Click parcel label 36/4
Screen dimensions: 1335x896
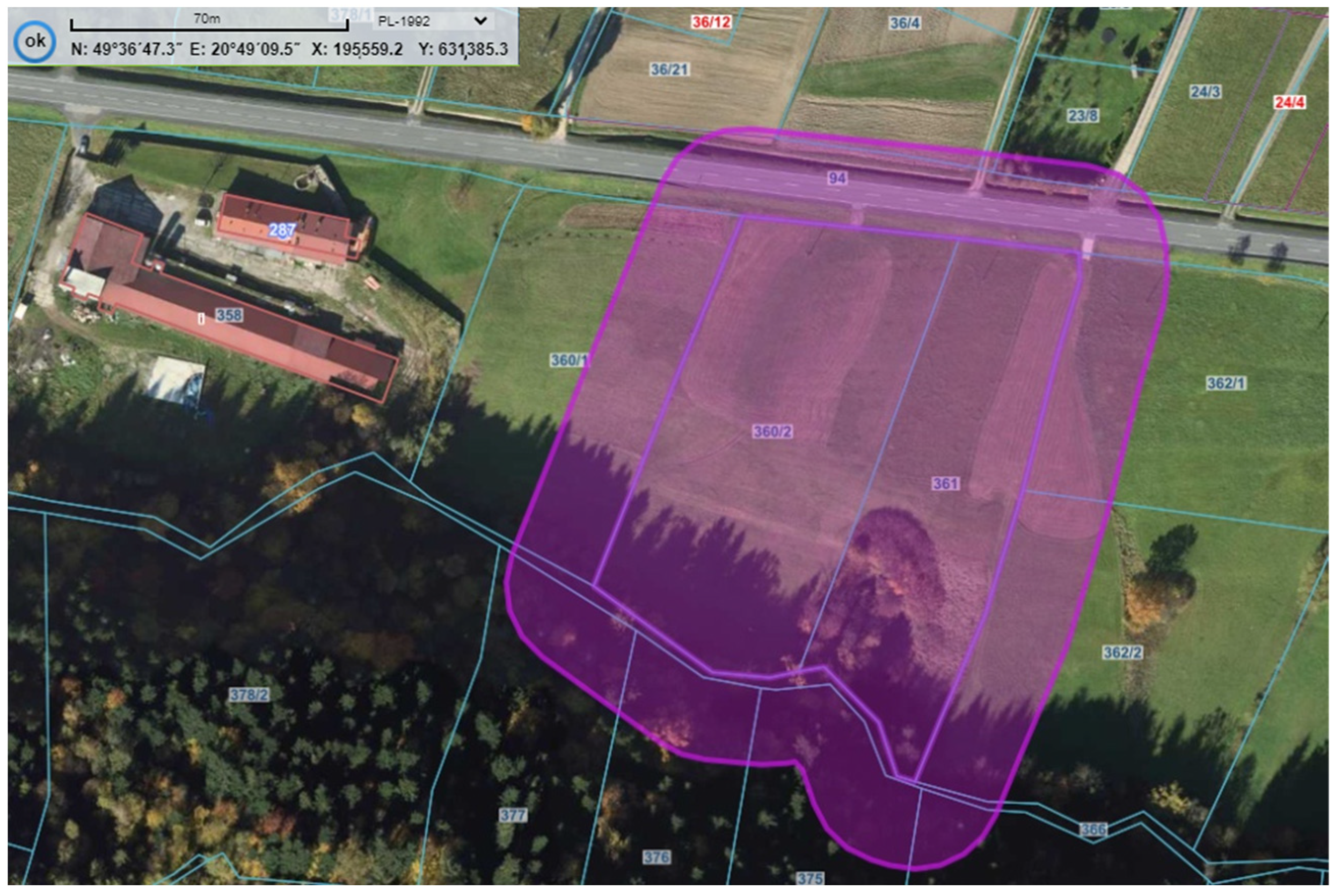pyautogui.click(x=904, y=24)
